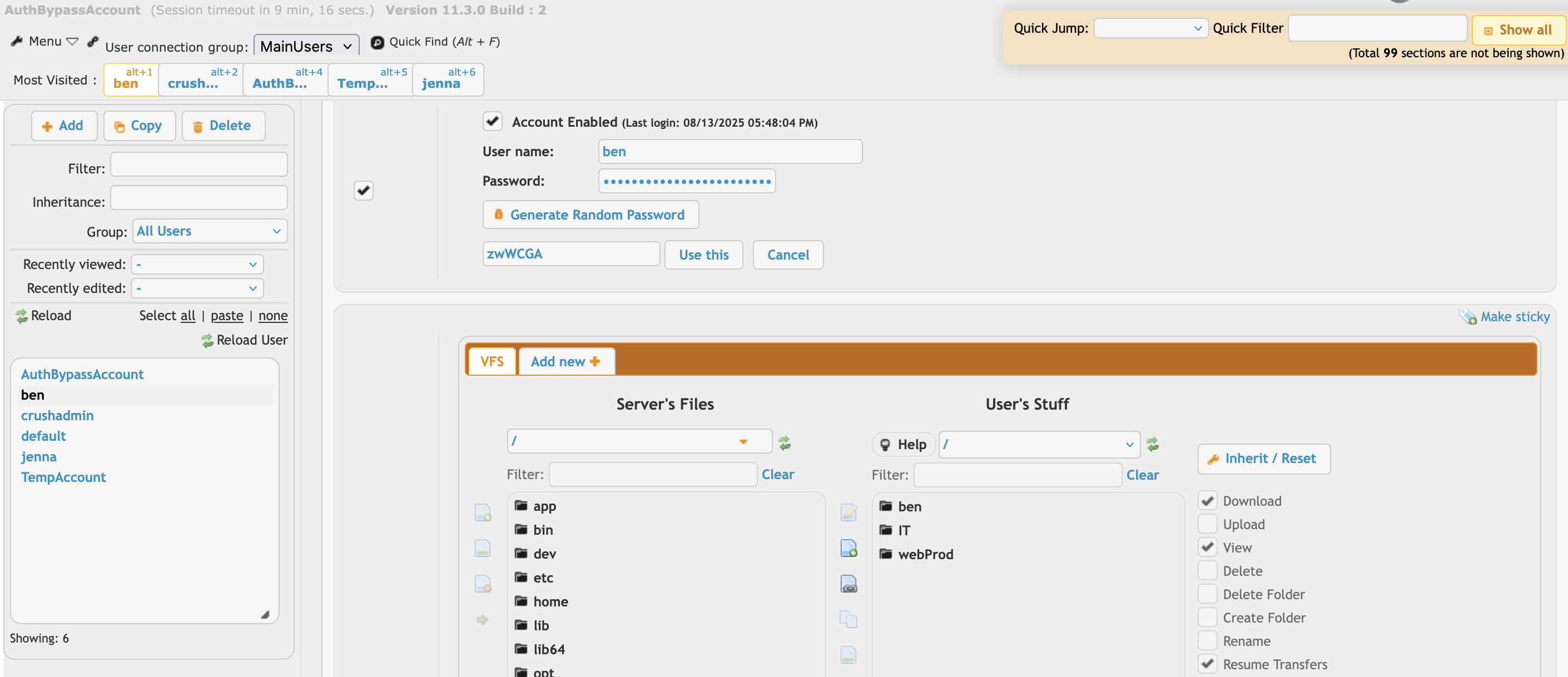Click the Make sticky icon
This screenshot has width=1568, height=677.
1467,317
